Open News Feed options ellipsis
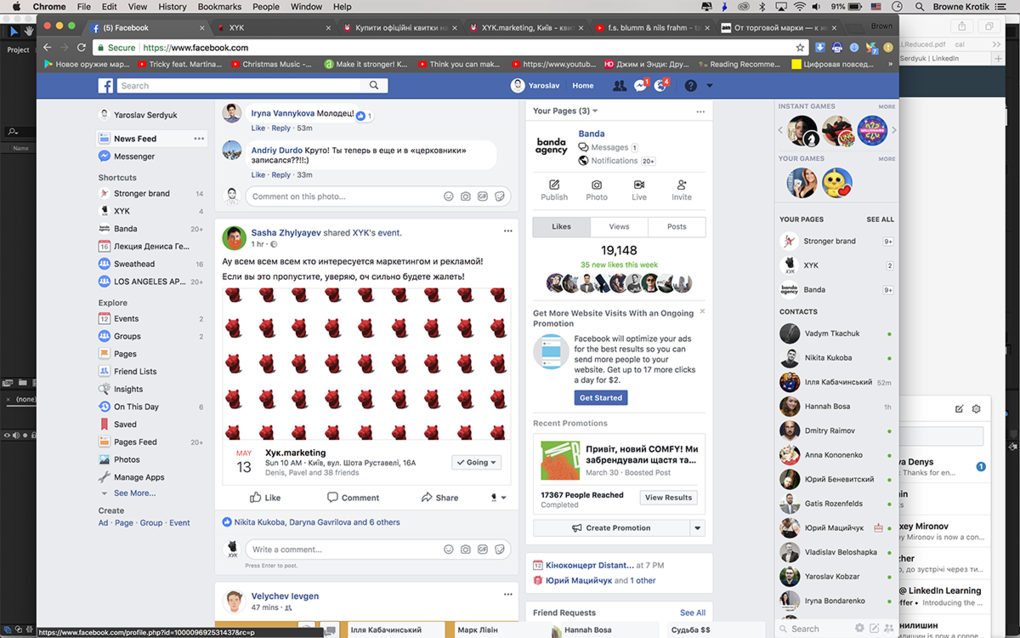Image resolution: width=1020 pixels, height=638 pixels. click(199, 139)
